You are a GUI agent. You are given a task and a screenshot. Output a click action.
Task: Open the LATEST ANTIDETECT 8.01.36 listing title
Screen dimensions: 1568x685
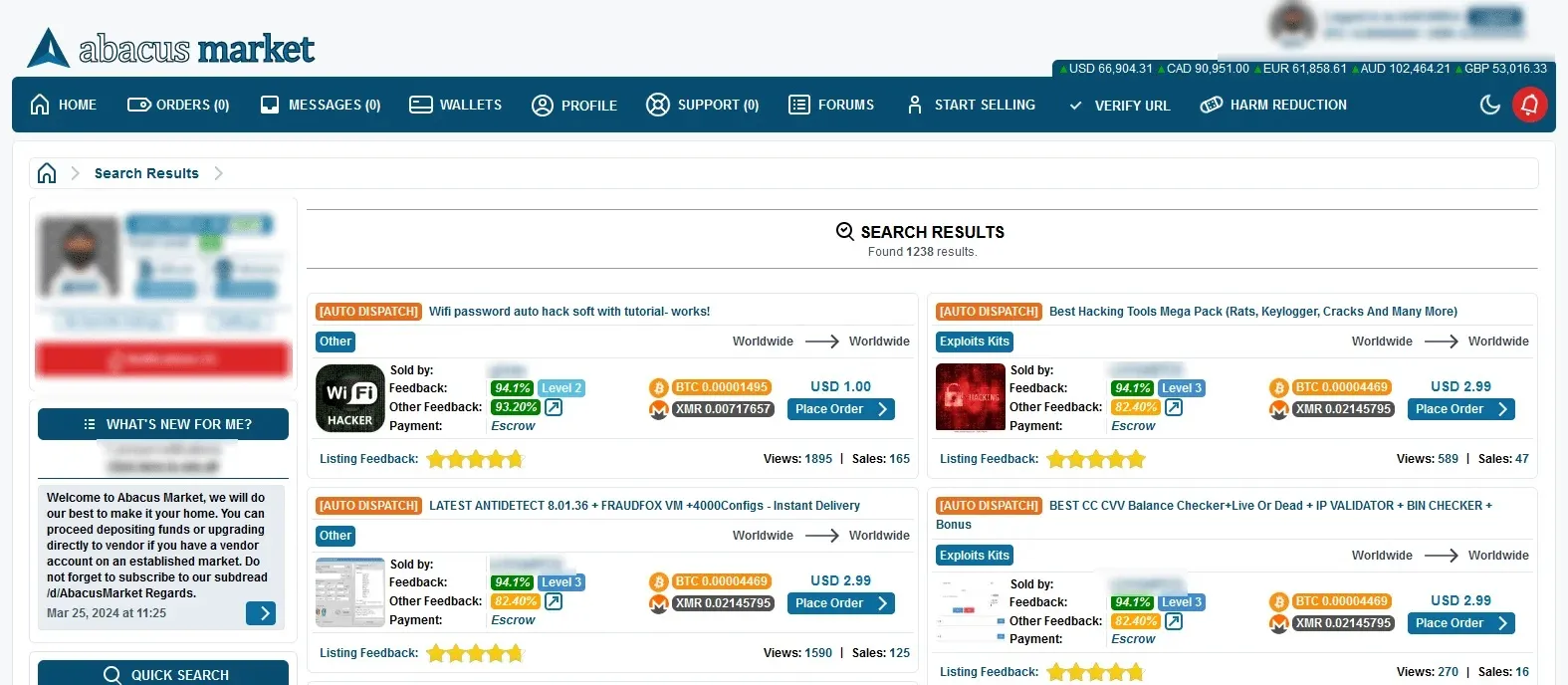(x=644, y=506)
